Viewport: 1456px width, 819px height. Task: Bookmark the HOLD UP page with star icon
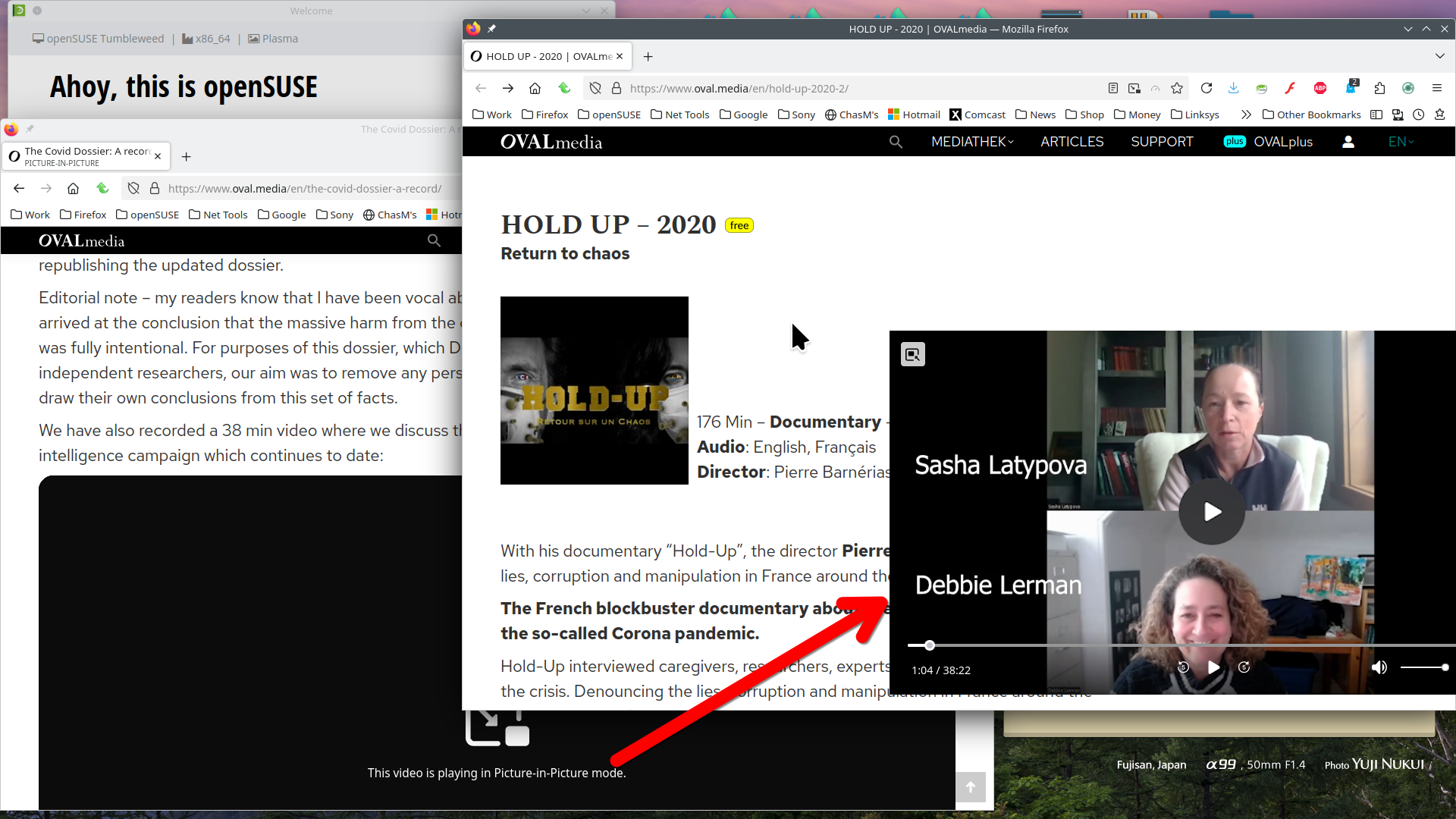coord(1176,88)
